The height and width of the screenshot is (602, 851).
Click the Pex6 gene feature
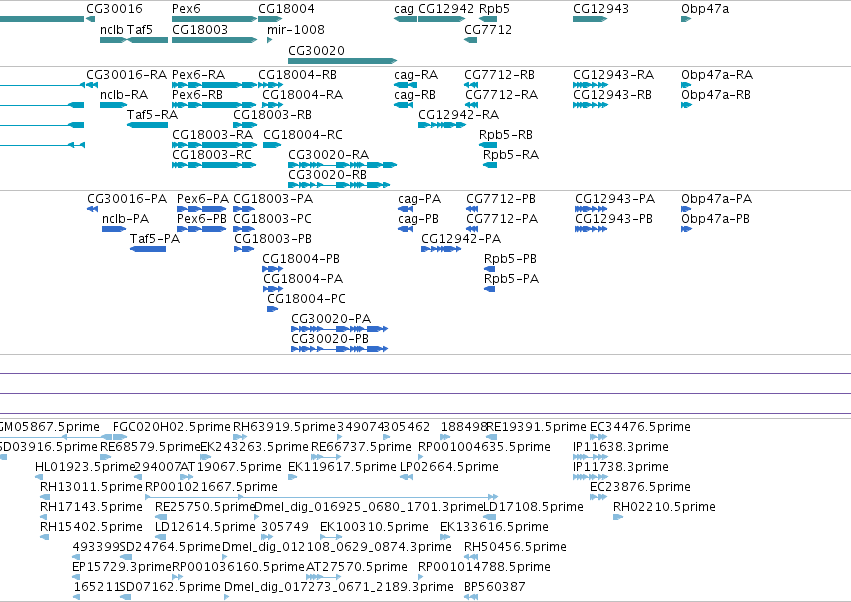214,19
